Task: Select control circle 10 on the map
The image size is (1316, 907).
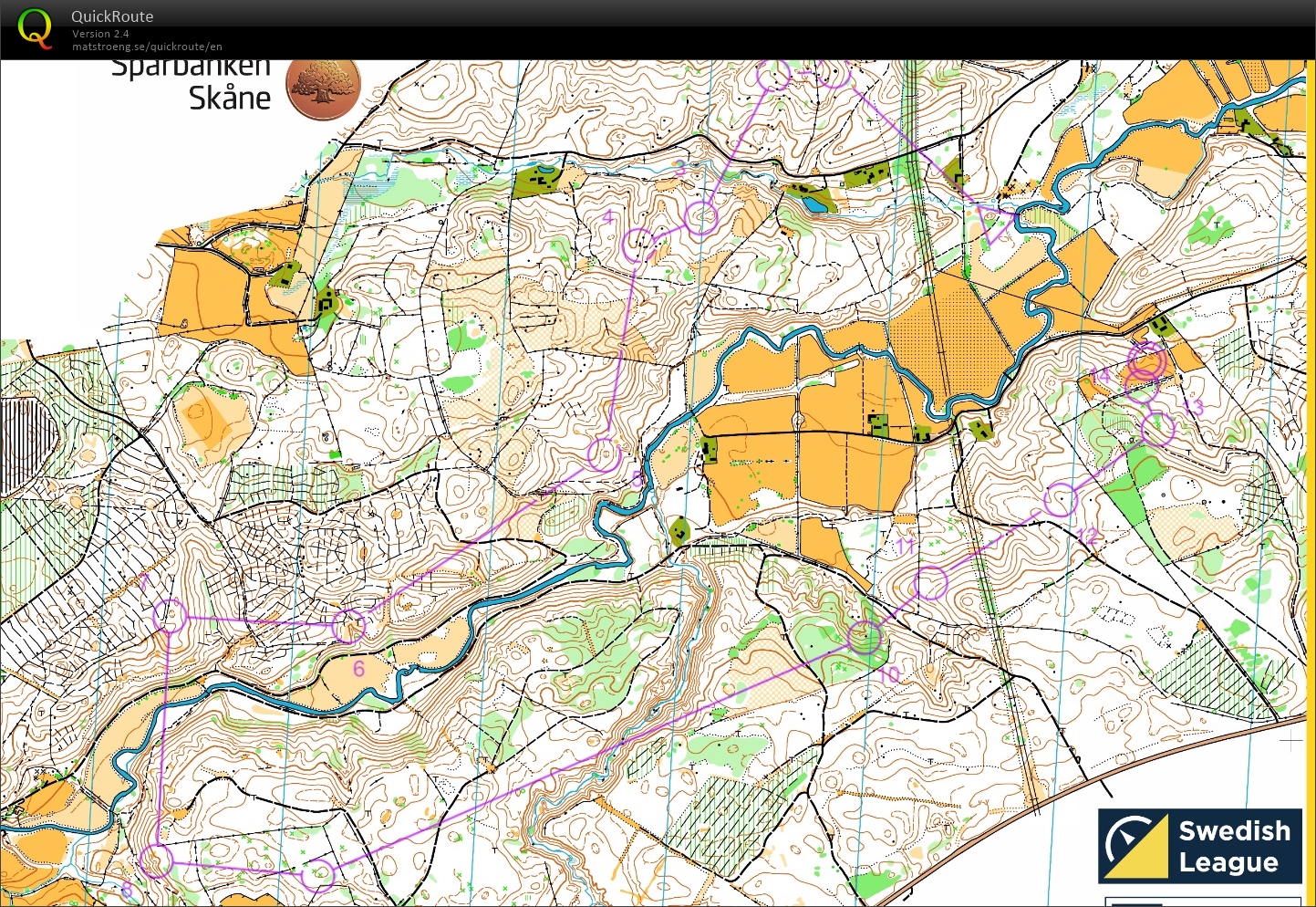Action: [x=865, y=638]
